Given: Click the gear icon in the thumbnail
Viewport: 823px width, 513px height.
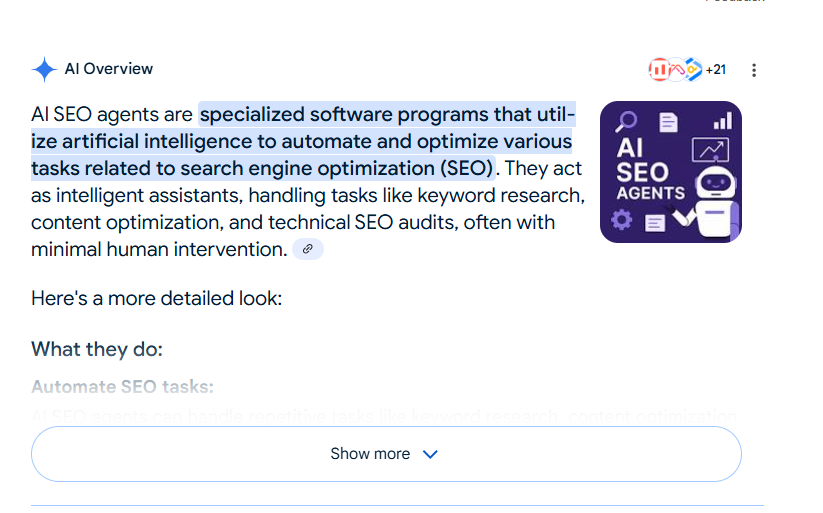Looking at the screenshot, I should (622, 219).
